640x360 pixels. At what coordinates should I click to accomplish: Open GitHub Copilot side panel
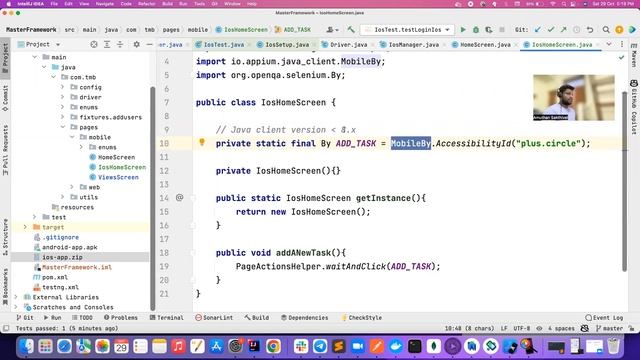tap(634, 107)
